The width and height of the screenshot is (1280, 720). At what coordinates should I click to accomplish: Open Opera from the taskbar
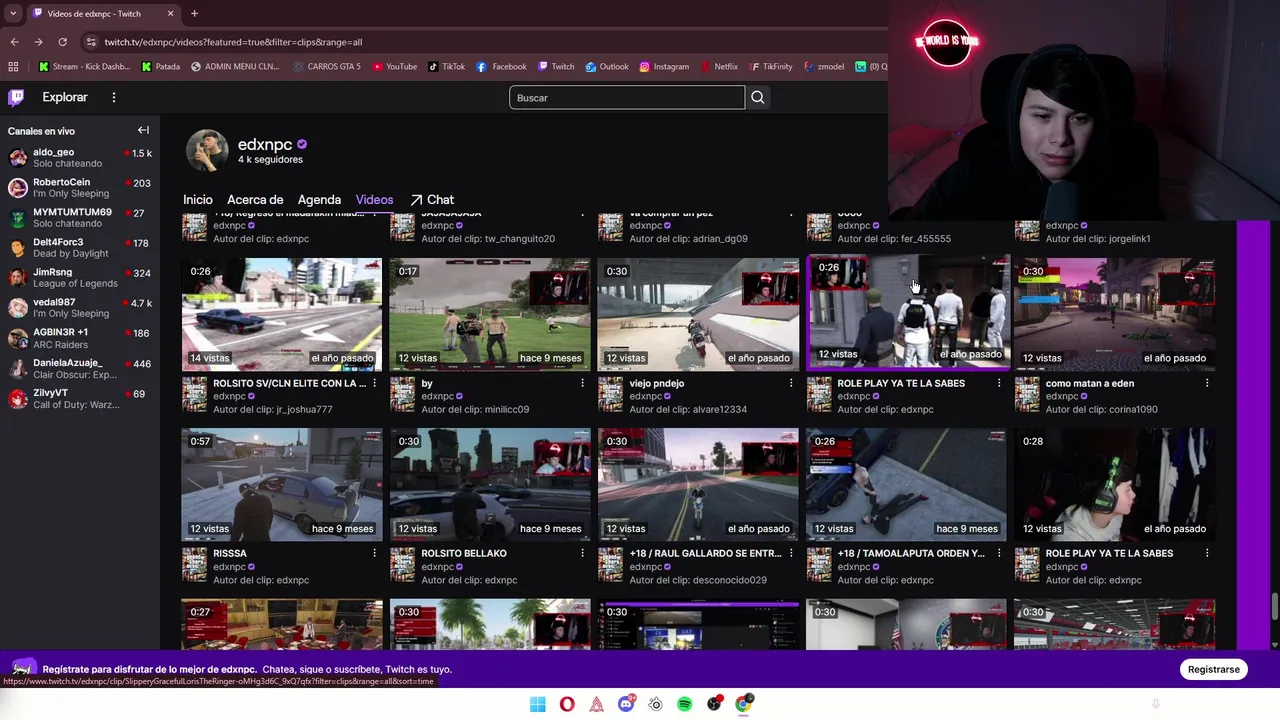[x=567, y=704]
